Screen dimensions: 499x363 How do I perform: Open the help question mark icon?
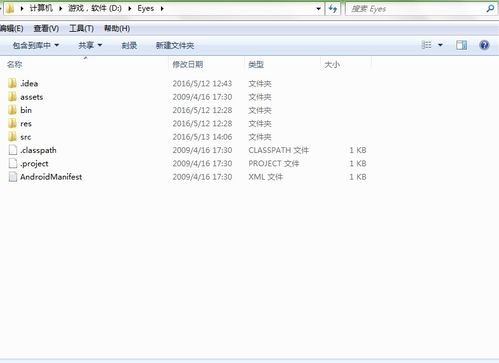(484, 45)
